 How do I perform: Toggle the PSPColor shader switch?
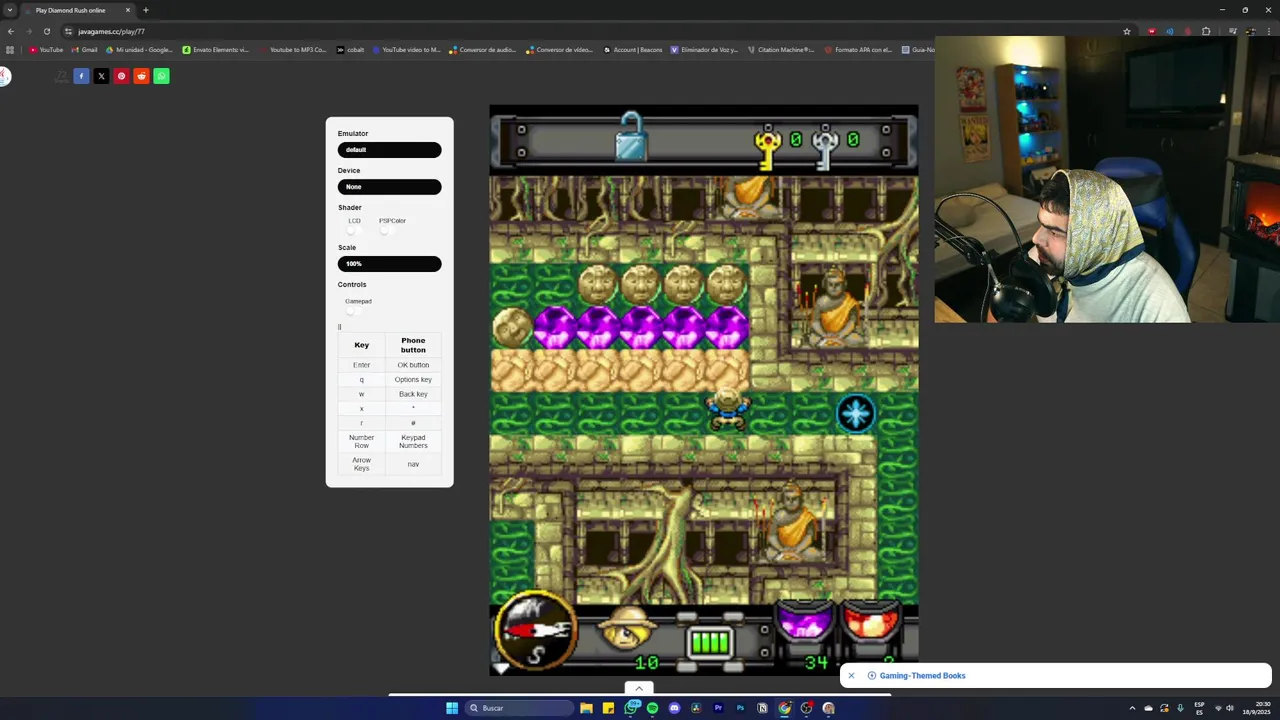click(x=387, y=230)
